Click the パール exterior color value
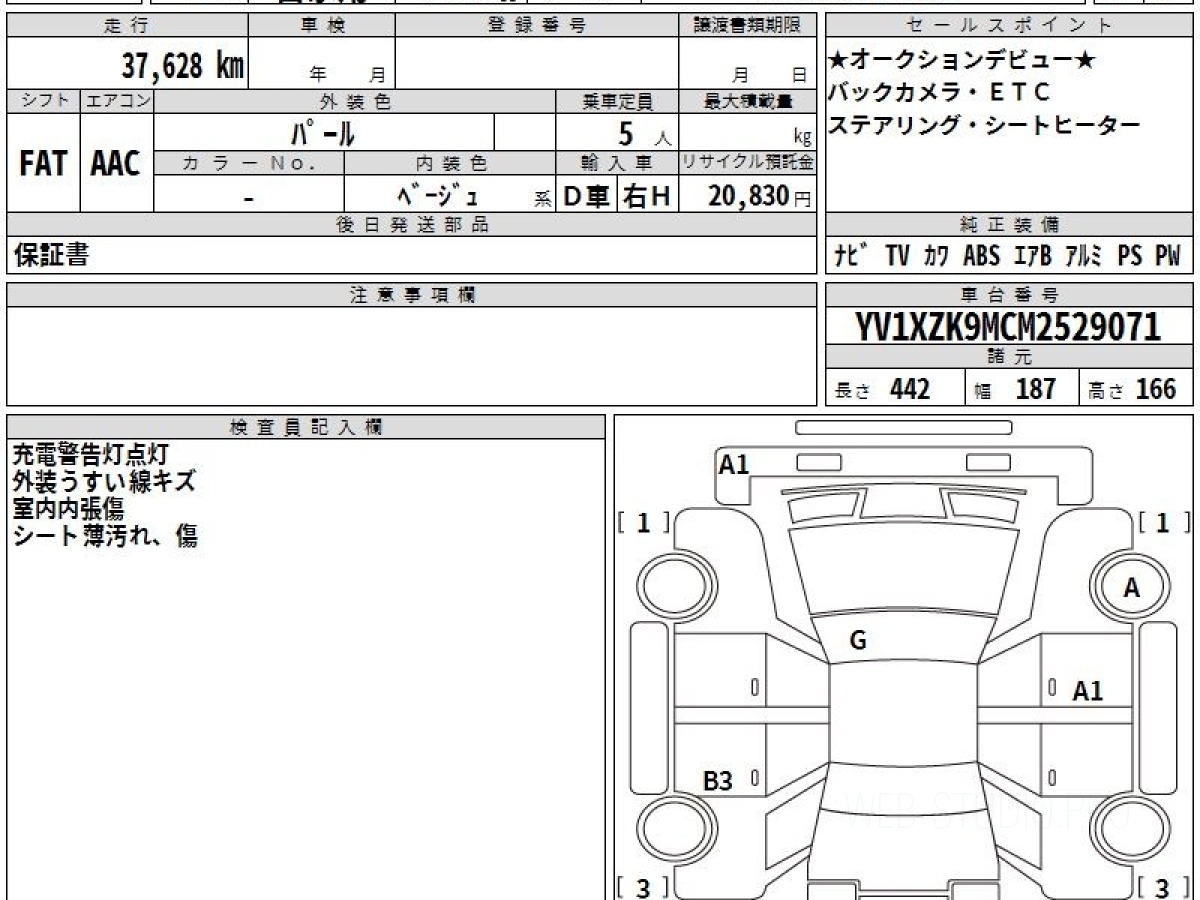The height and width of the screenshot is (900, 1200). [323, 132]
